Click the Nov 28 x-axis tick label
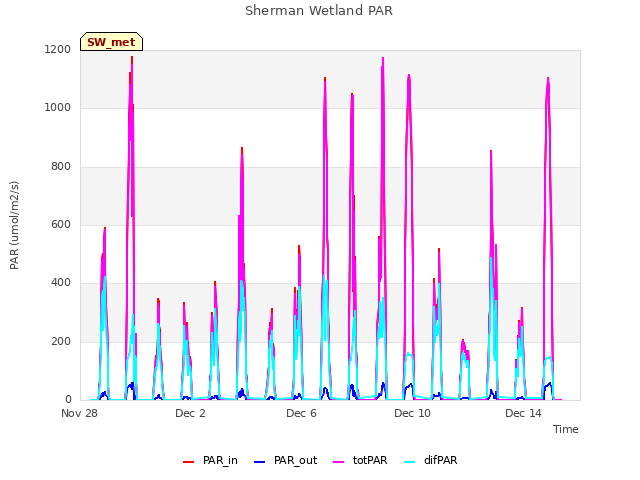This screenshot has width=640, height=480. [x=79, y=413]
